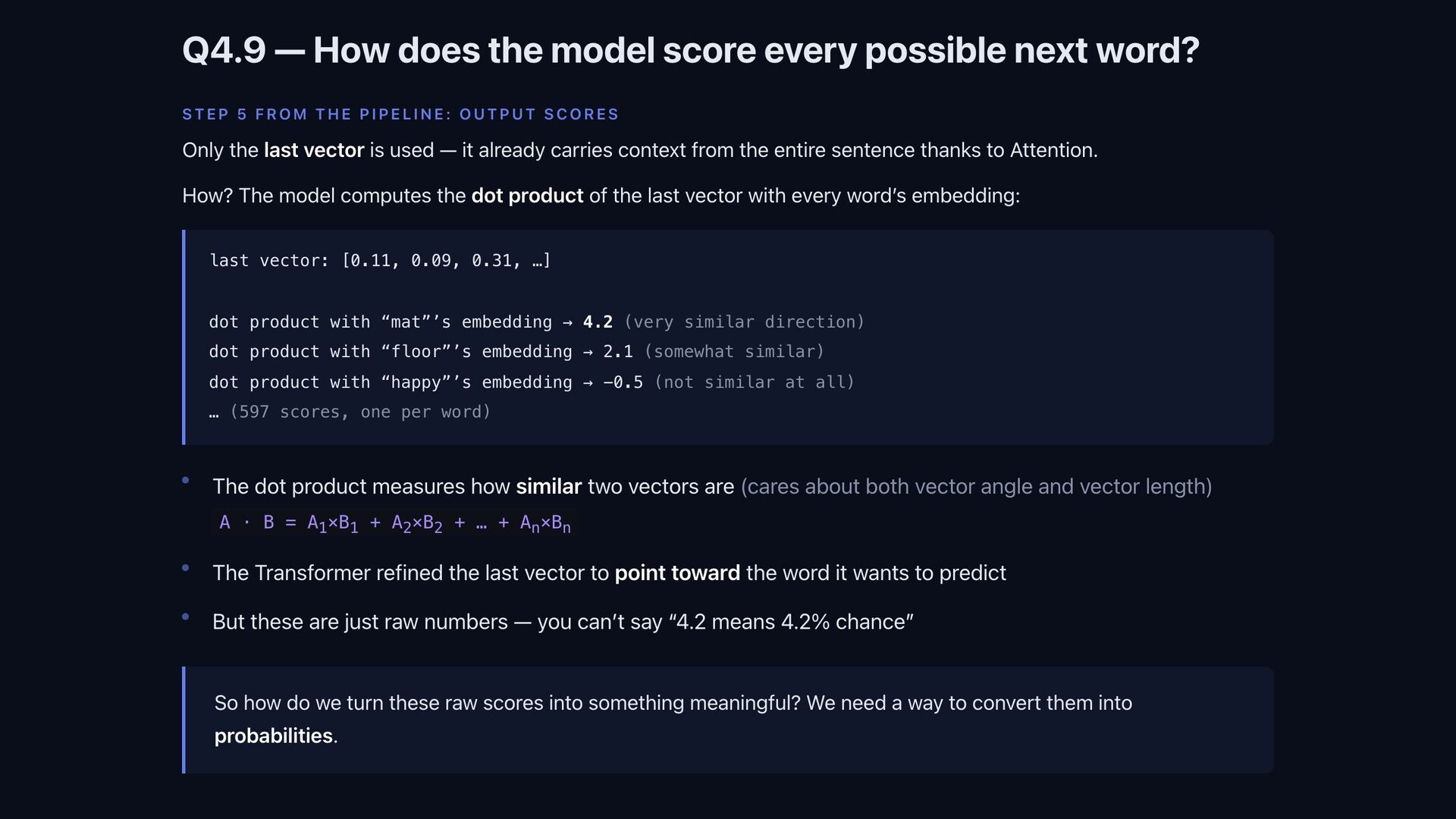Click the bold "dot product" phrase
1456x819 pixels.
(x=527, y=196)
